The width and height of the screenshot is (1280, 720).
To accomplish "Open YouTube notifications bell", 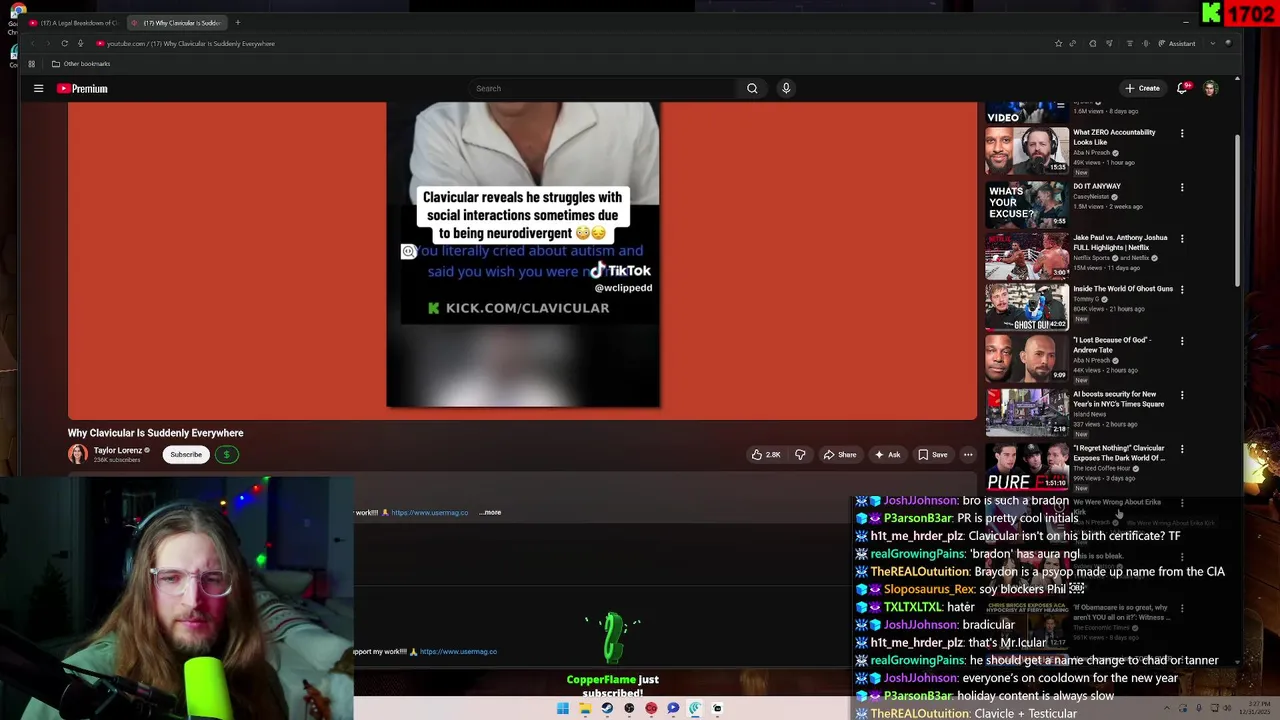I will pyautogui.click(x=1182, y=88).
